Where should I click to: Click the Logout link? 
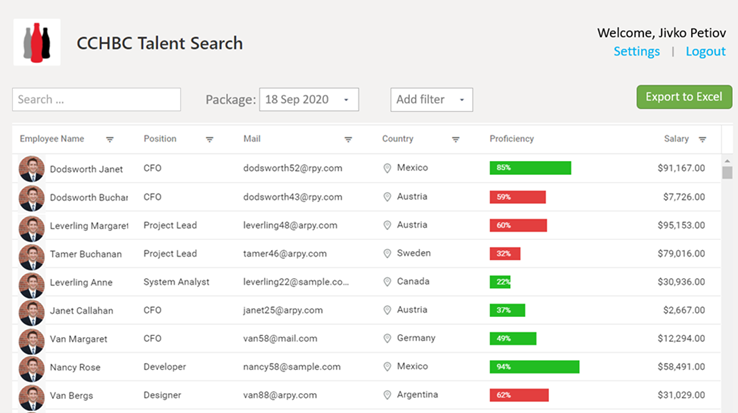point(706,51)
